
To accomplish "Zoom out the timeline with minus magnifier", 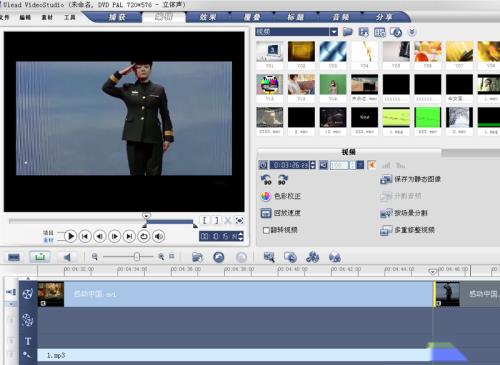I will tap(95, 256).
